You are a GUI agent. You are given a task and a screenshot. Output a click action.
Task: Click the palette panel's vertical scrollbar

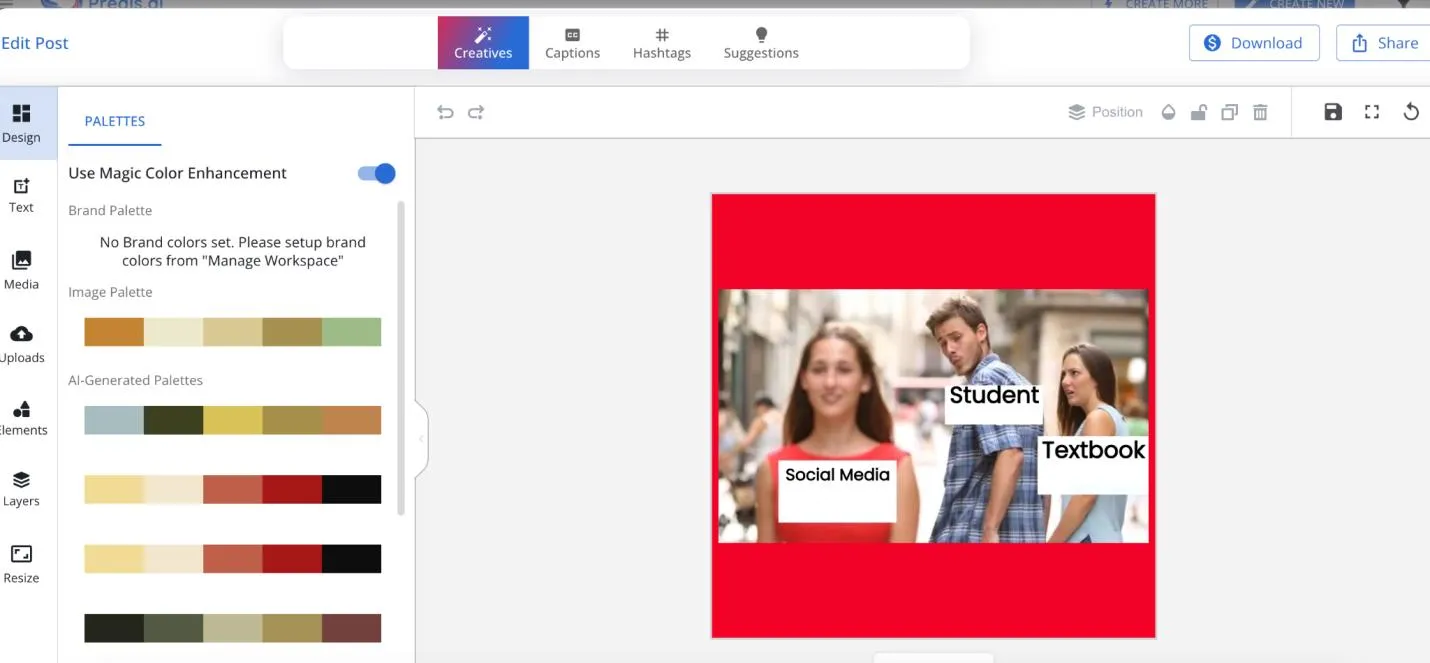coord(401,358)
